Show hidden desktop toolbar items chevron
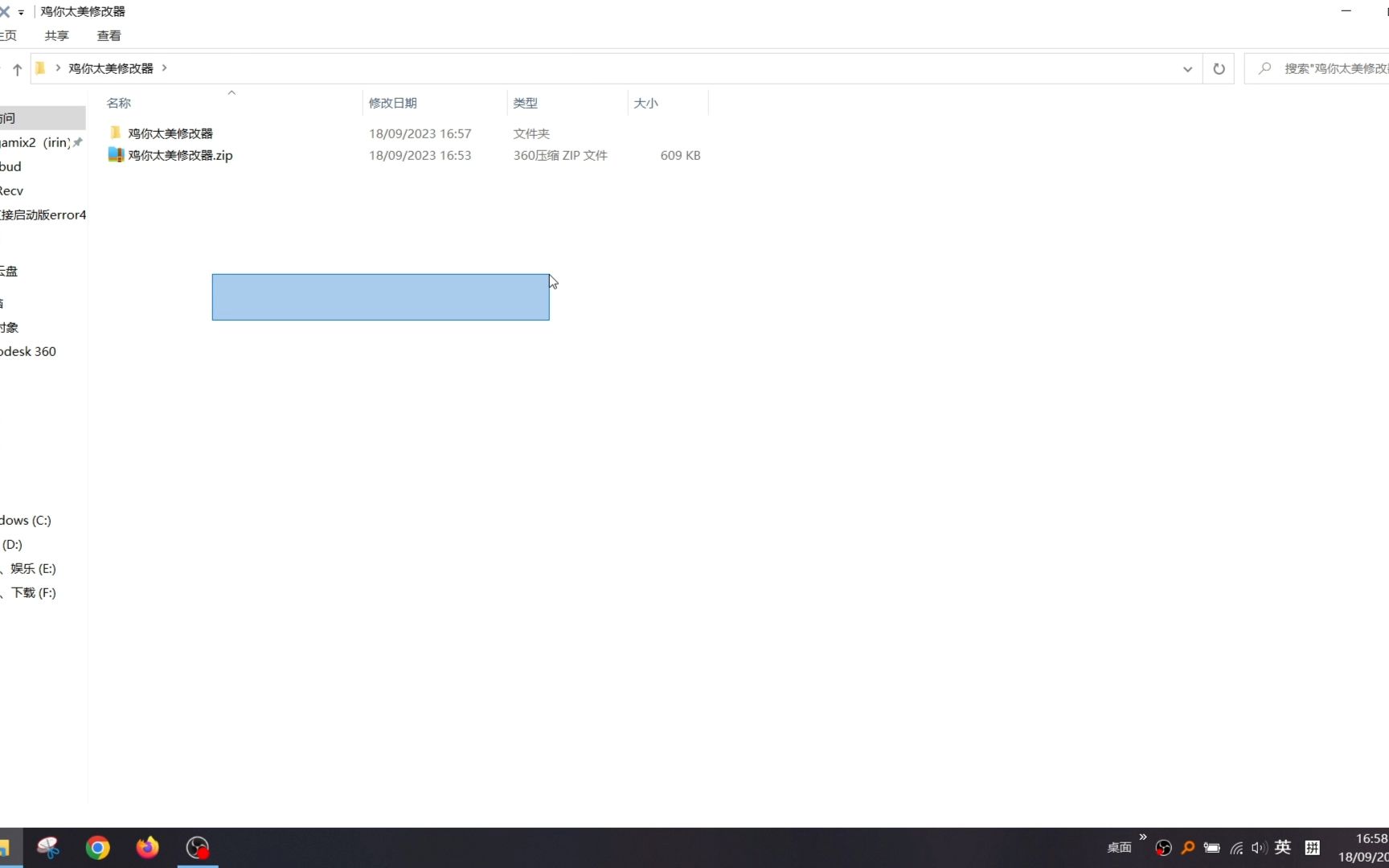1389x868 pixels. coord(1143,837)
